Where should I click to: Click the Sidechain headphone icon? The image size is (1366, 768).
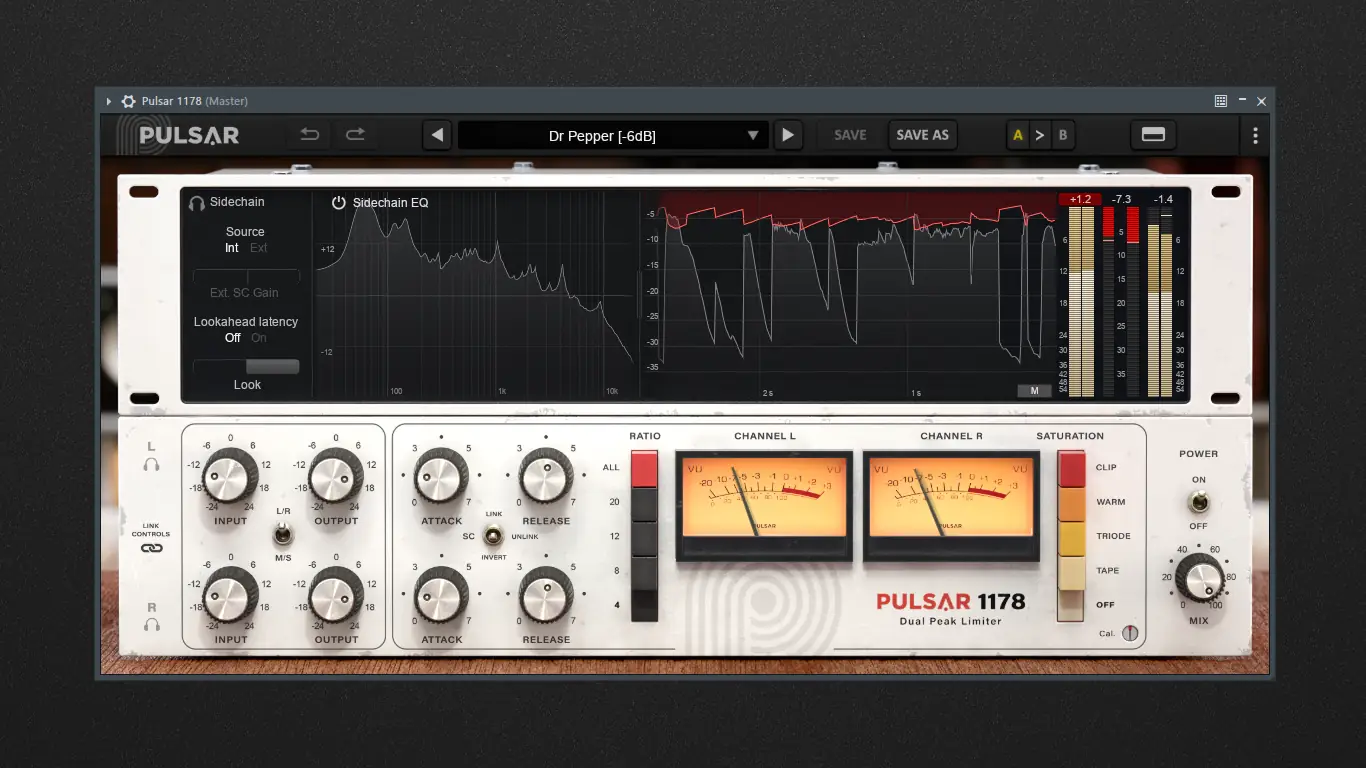coord(196,202)
